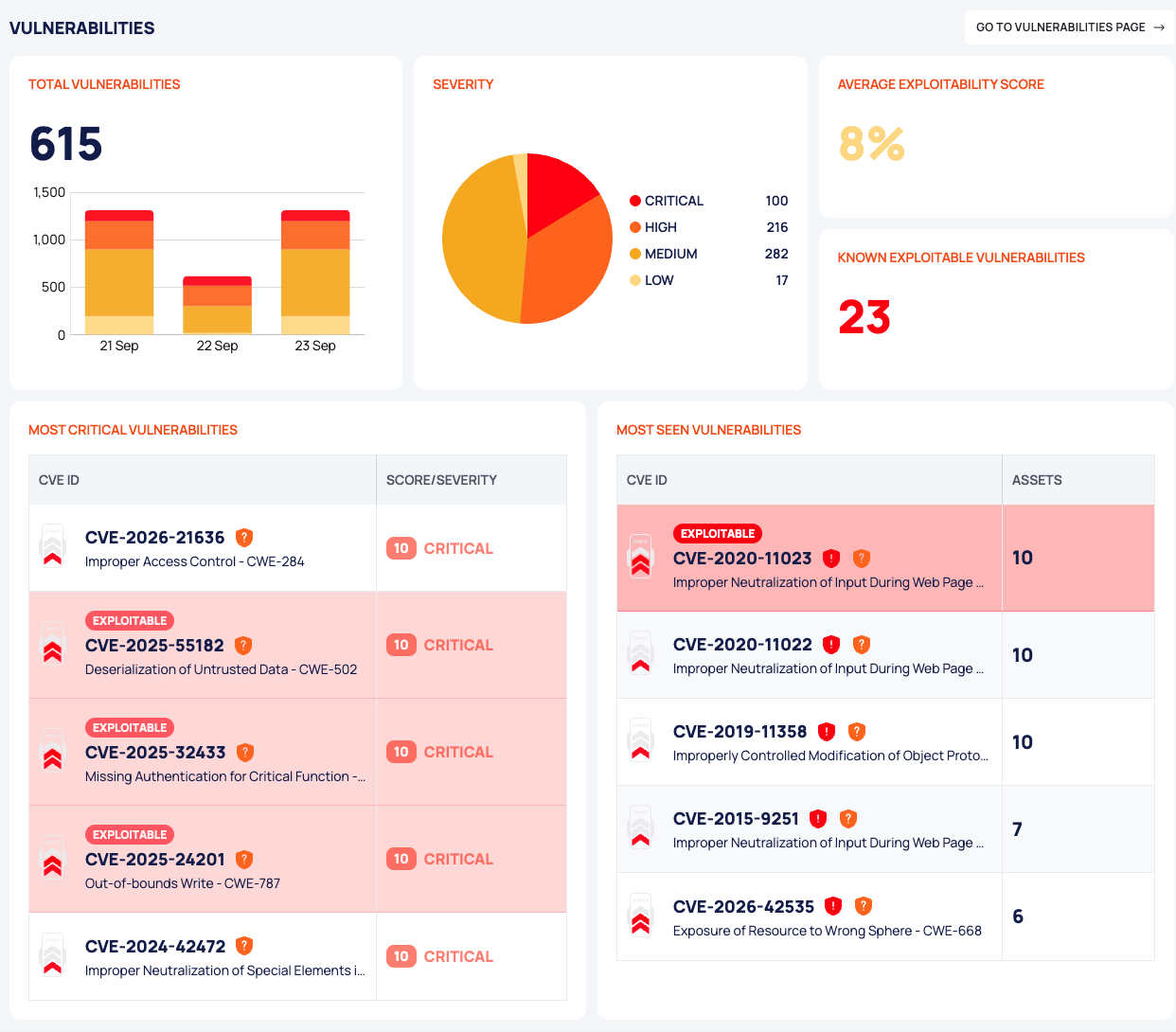Click the total vulnerabilities value 615

[66, 144]
